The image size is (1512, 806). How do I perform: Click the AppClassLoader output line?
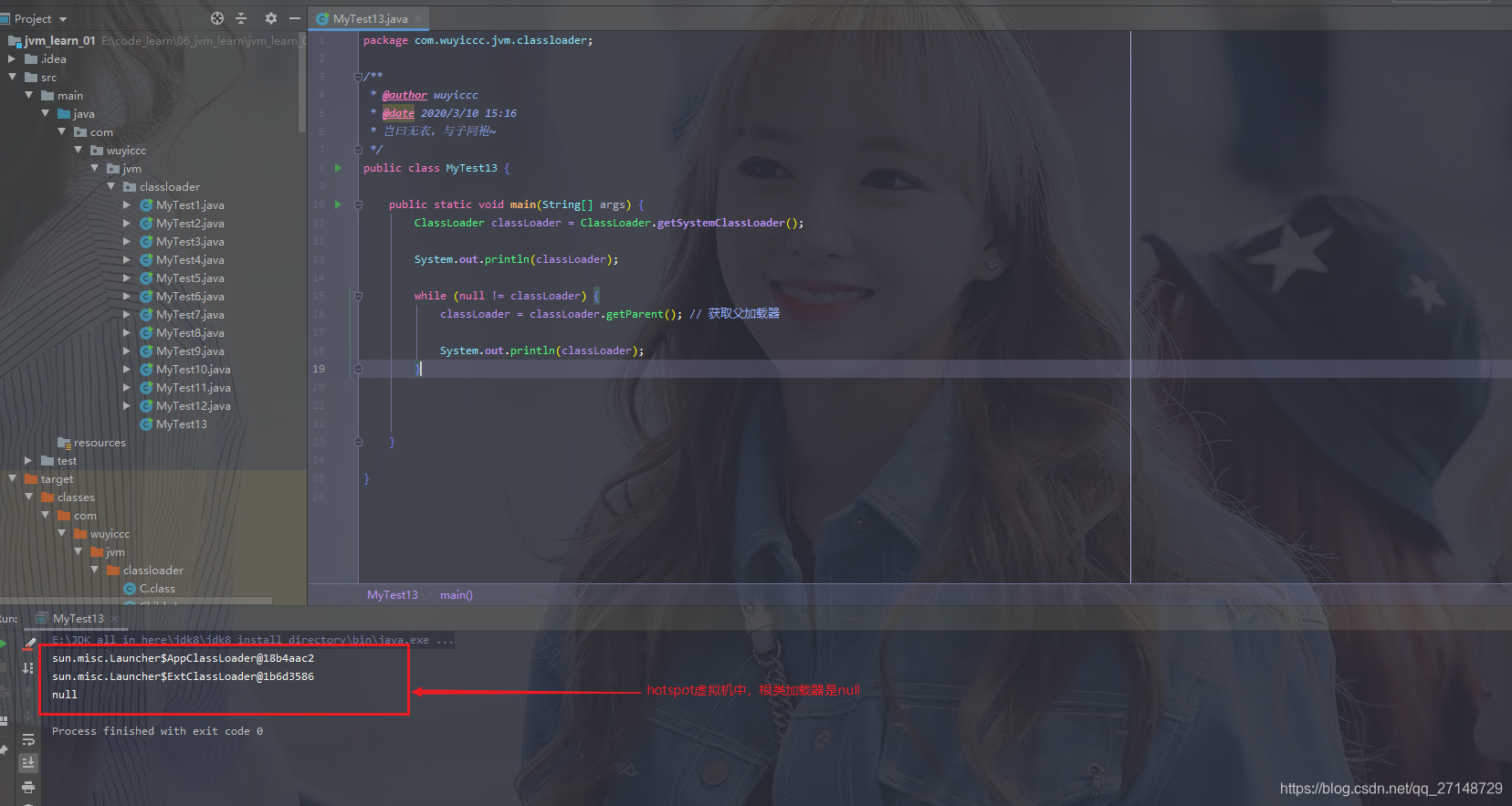pos(183,658)
